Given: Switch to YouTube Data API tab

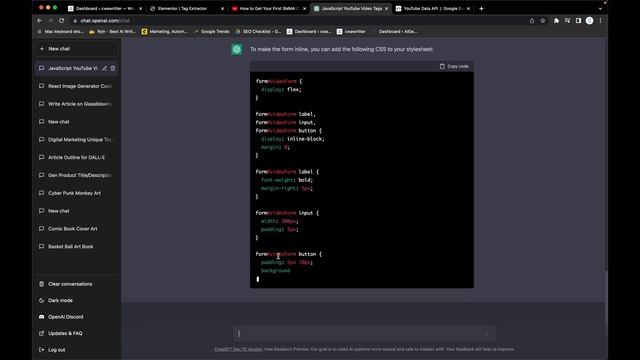Looking at the screenshot, I should [433, 8].
